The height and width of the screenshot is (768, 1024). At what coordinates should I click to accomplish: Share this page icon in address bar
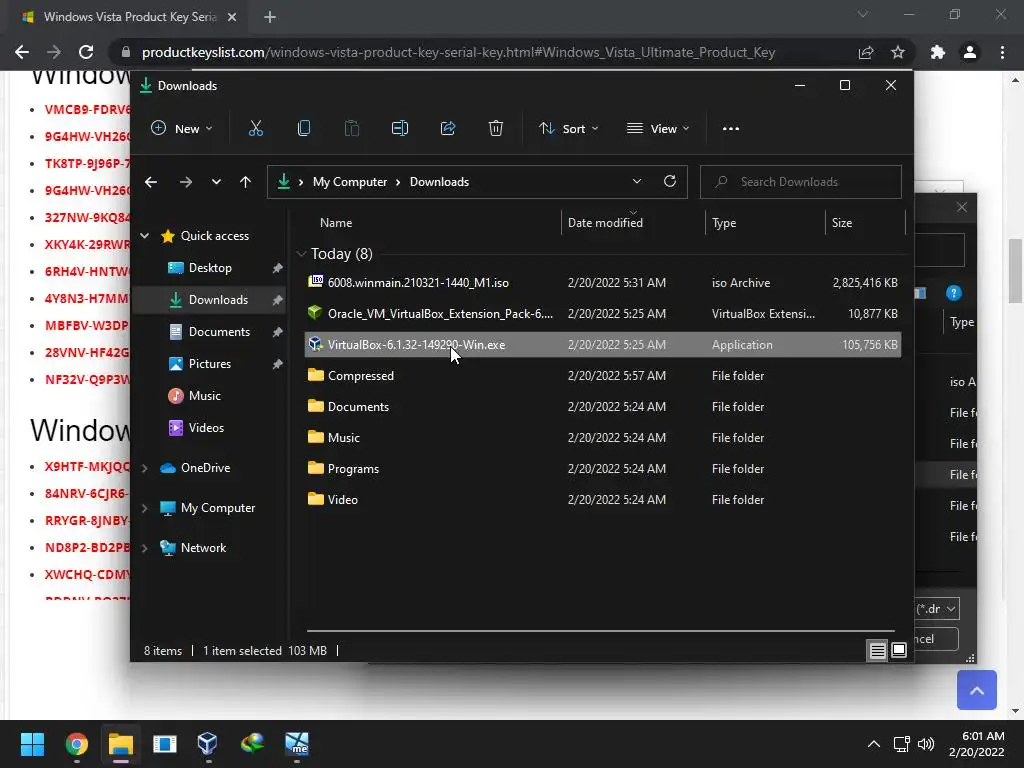coord(866,52)
